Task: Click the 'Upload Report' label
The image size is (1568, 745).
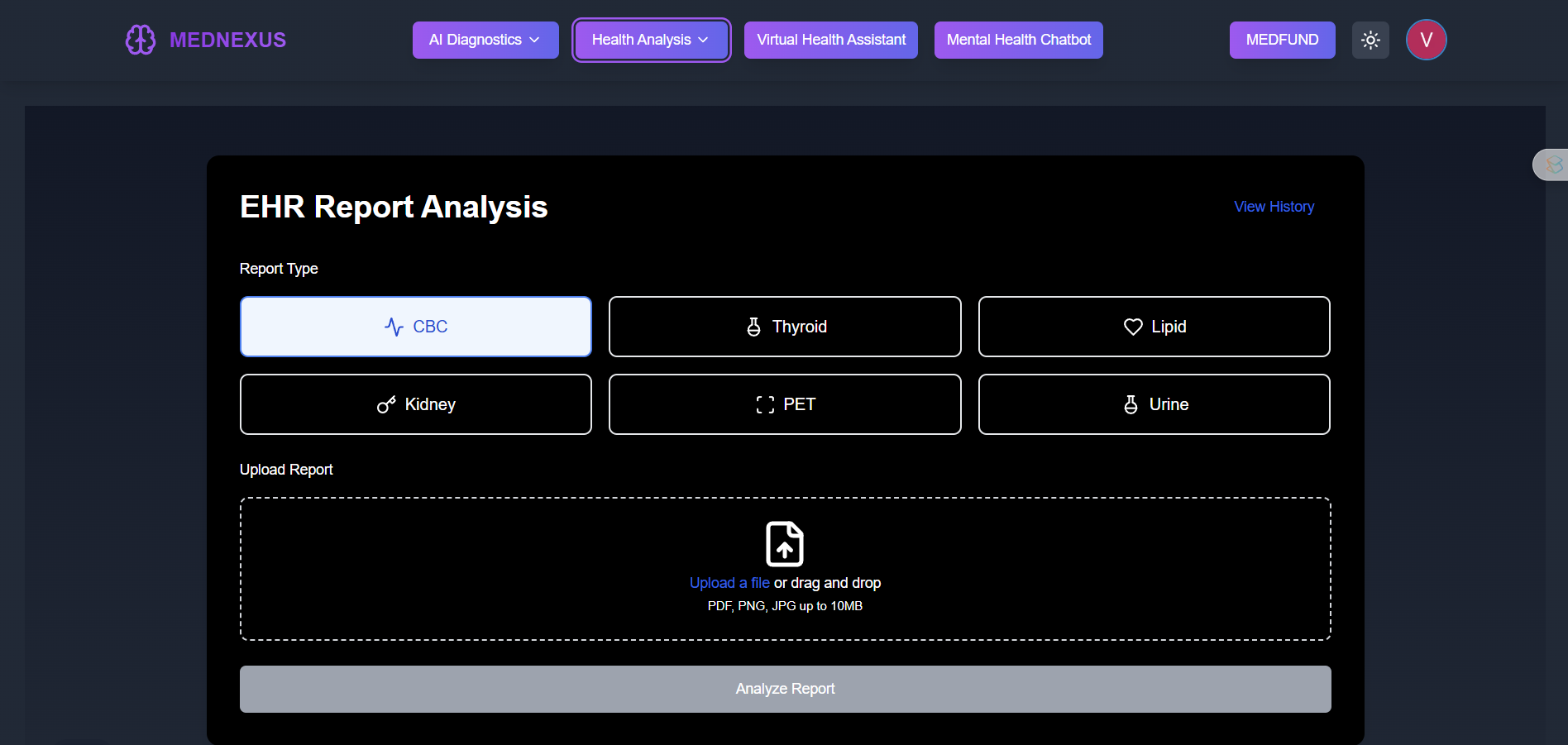Action: pyautogui.click(x=286, y=470)
